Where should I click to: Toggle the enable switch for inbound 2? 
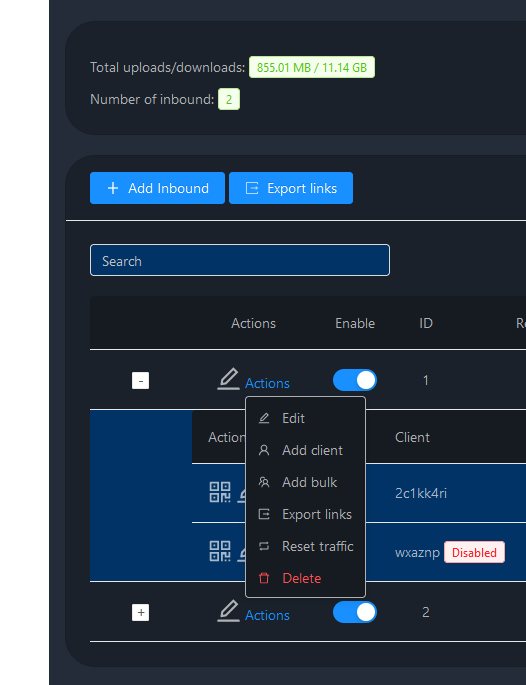click(355, 612)
